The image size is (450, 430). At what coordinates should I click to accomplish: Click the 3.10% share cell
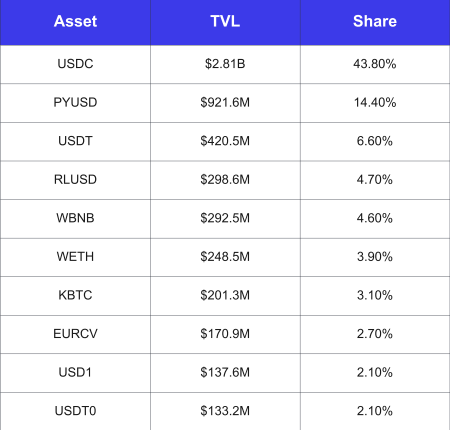(x=375, y=295)
